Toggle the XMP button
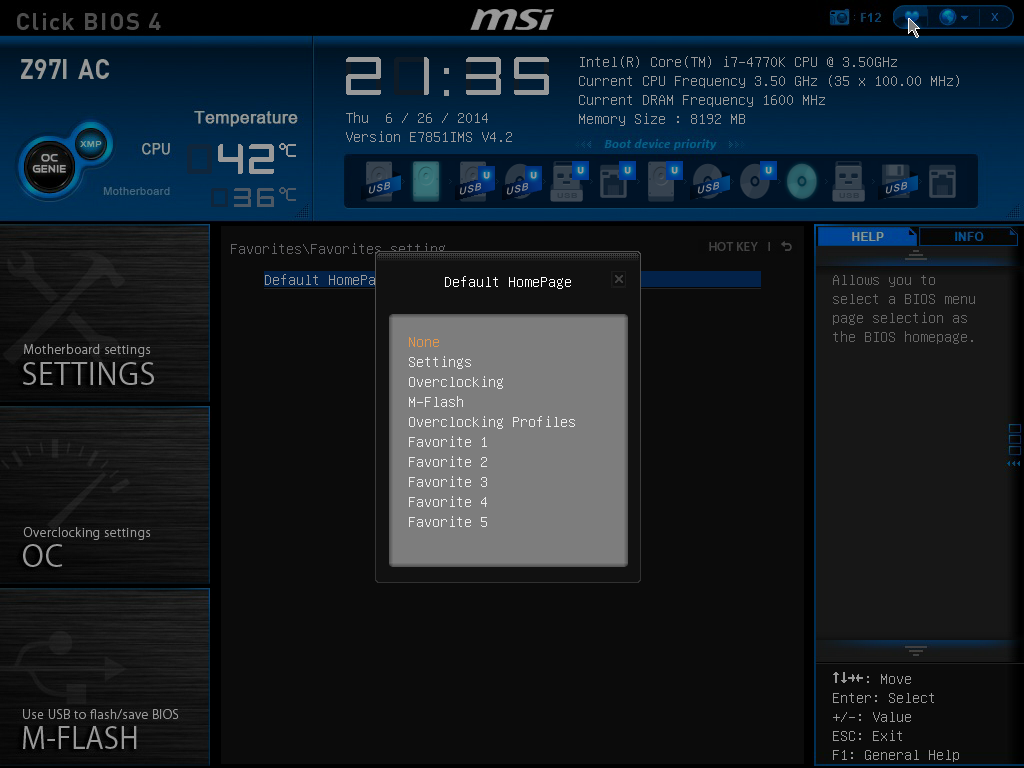Viewport: 1024px width, 768px height. 91,144
